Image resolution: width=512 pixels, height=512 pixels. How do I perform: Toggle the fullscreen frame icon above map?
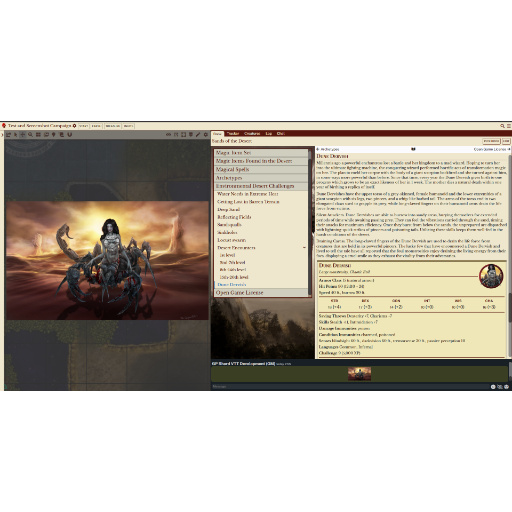tap(183, 135)
